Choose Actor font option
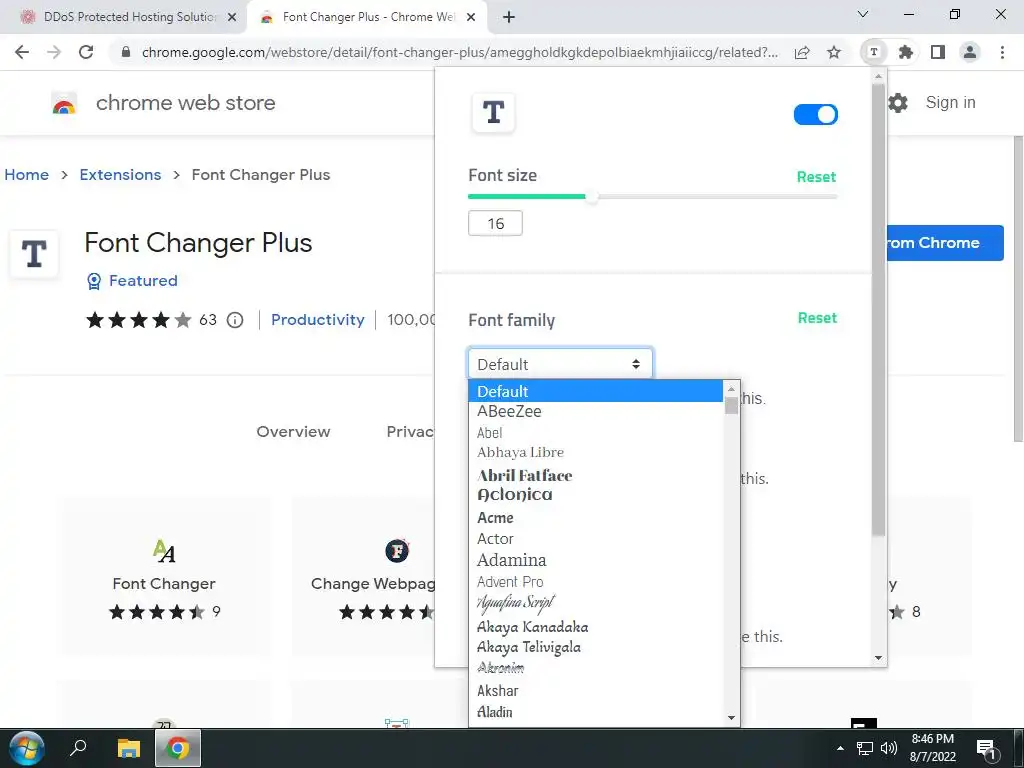Screen dimensions: 1024x768 (596, 539)
